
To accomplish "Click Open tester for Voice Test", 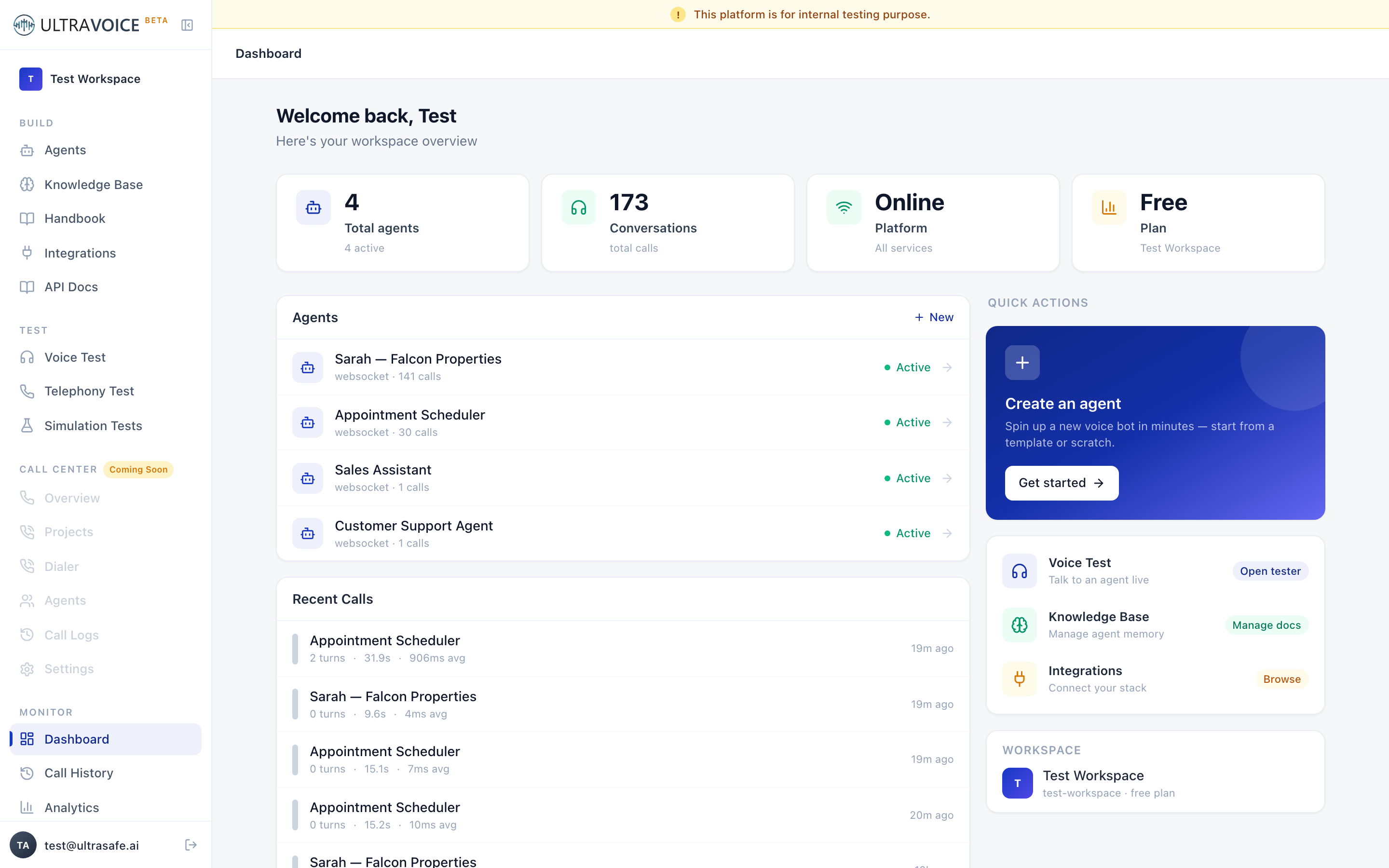I will 1270,570.
